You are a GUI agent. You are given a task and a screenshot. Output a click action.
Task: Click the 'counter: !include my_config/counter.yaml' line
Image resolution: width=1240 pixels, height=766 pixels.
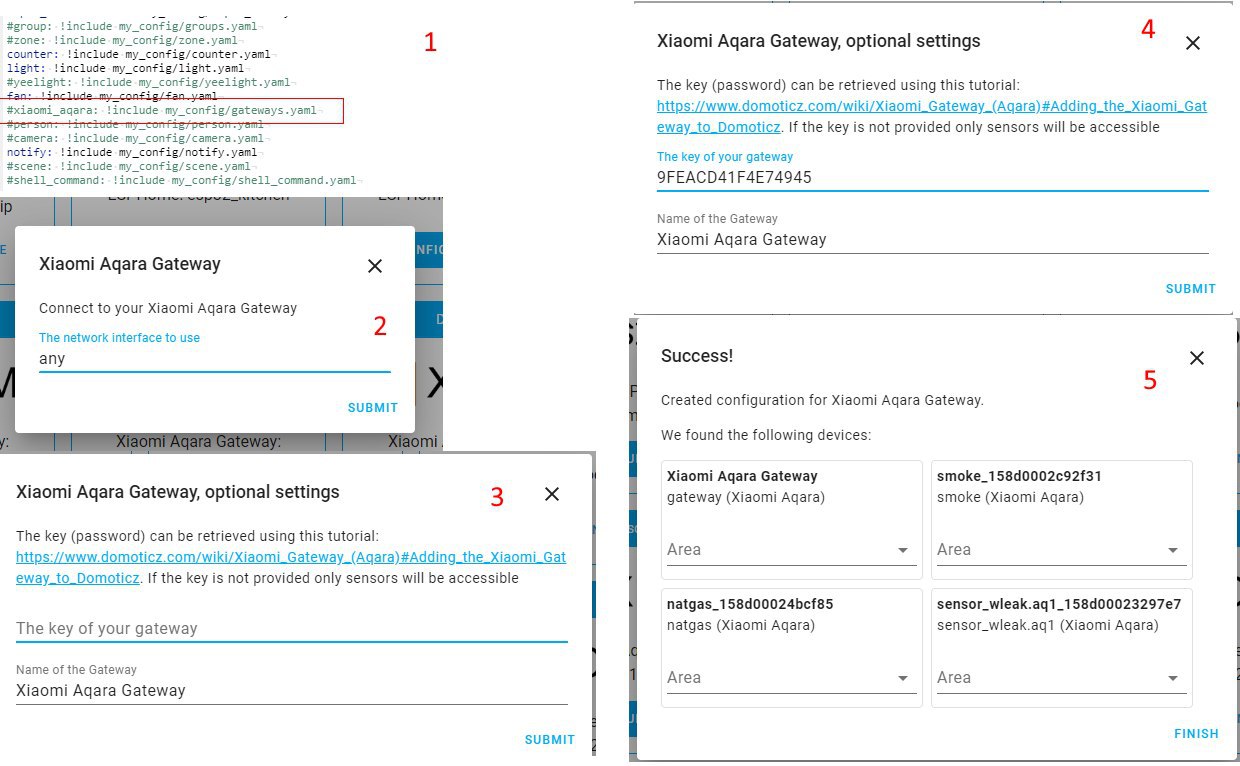pyautogui.click(x=137, y=54)
